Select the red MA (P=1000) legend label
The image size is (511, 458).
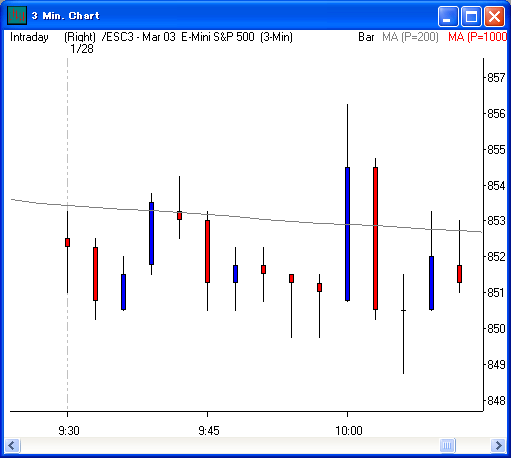click(x=477, y=37)
